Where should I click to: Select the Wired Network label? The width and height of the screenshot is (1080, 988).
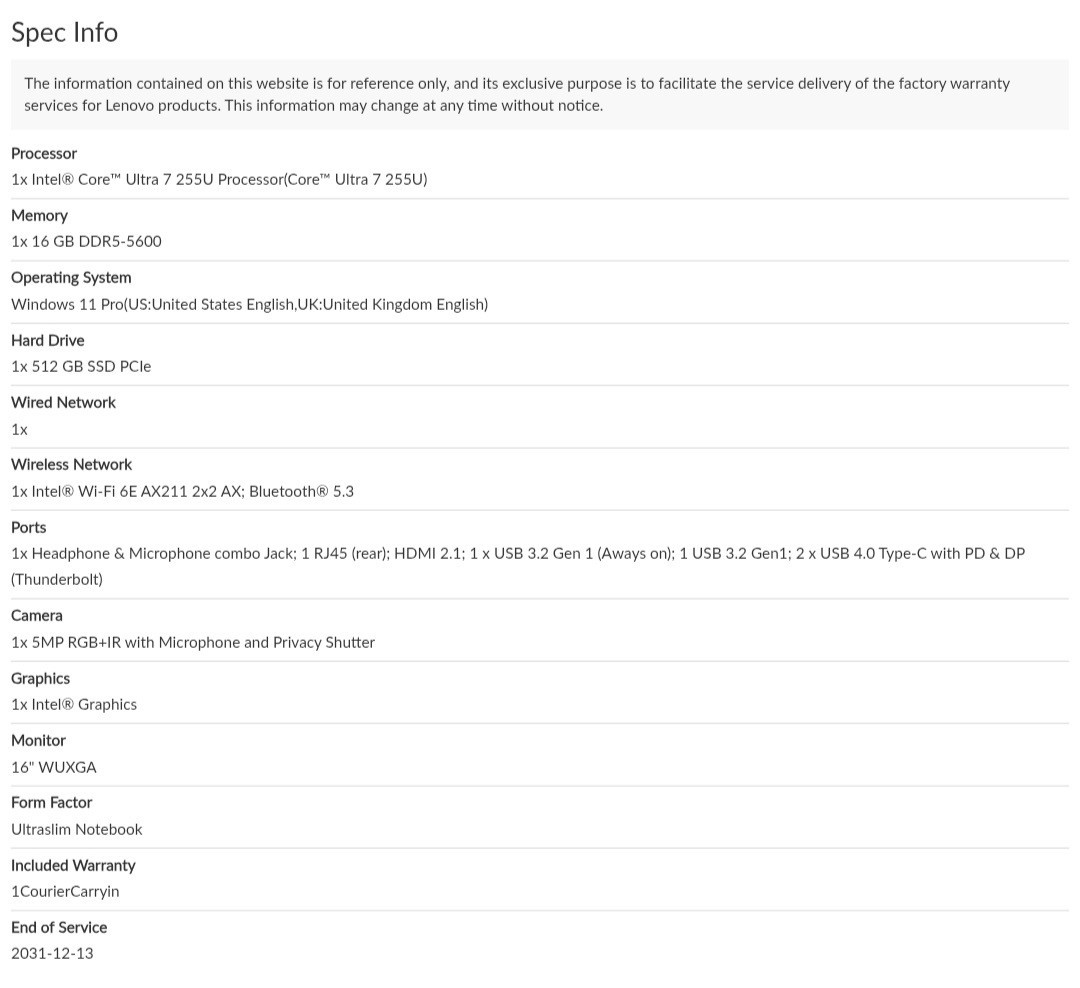(x=63, y=402)
